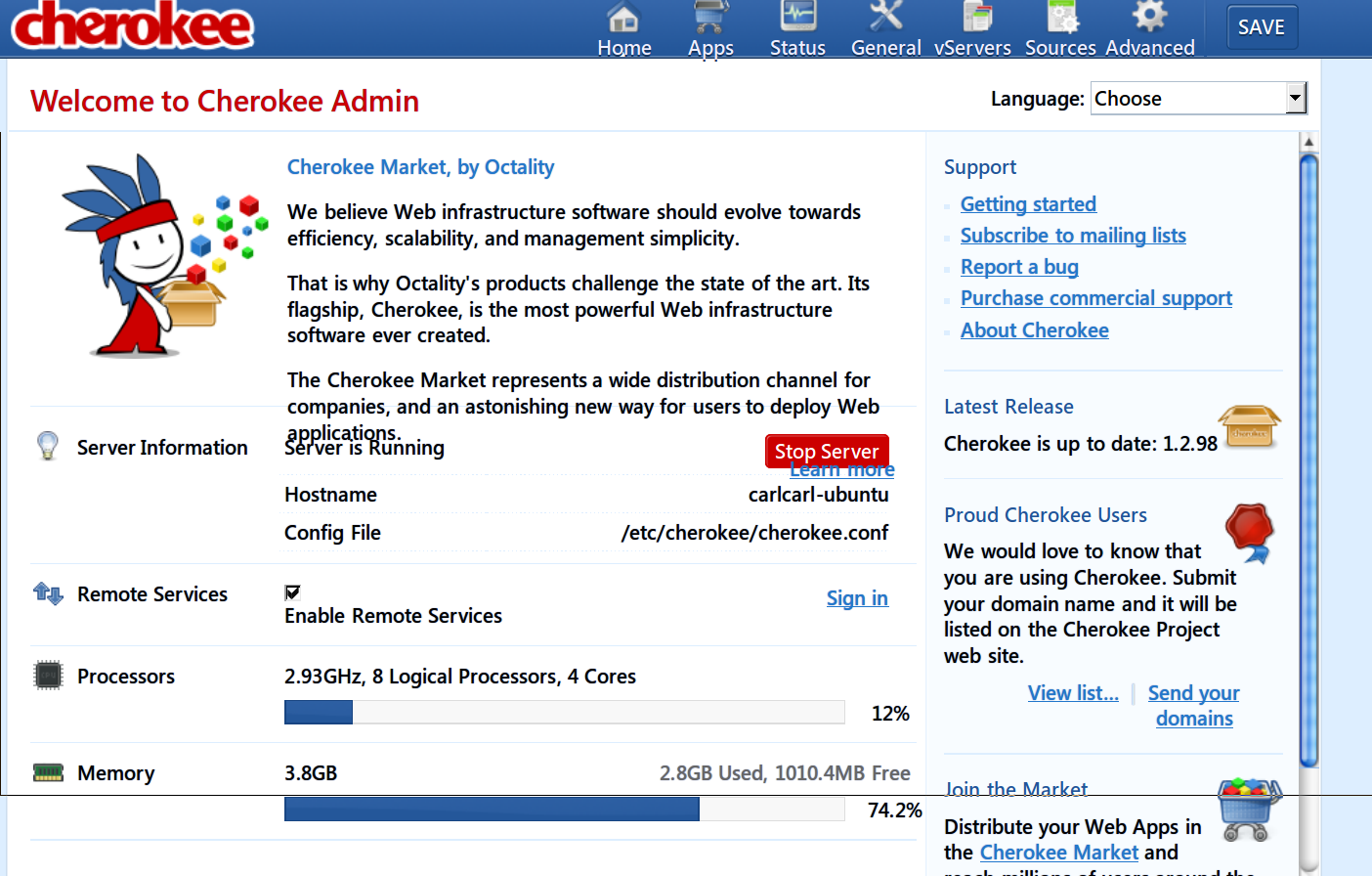The height and width of the screenshot is (876, 1372).
Task: Click 3.8GB total memory value
Action: click(x=311, y=773)
